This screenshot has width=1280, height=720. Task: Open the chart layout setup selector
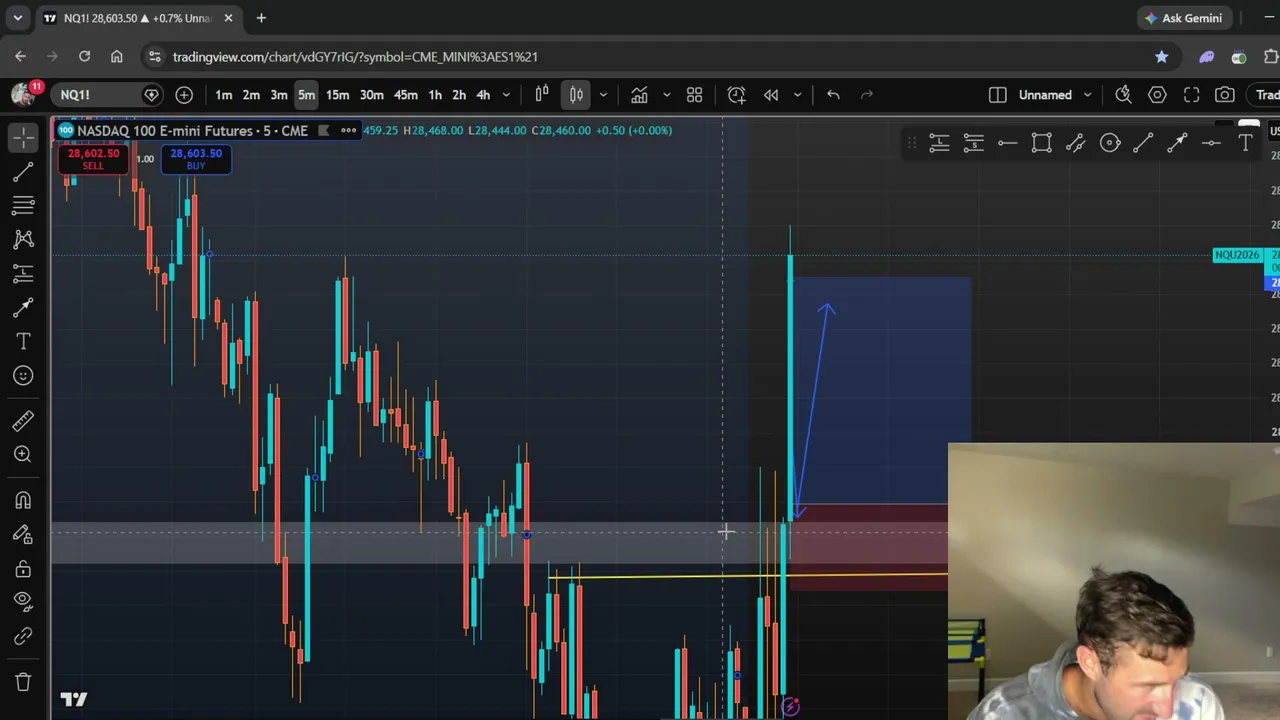click(997, 95)
